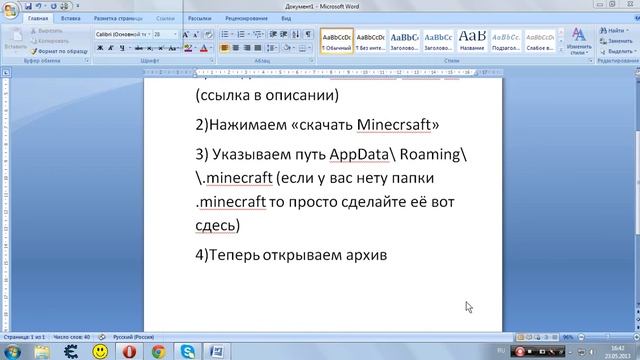Apply strikethrough formatting
This screenshot has width=640, height=360.
[x=139, y=48]
